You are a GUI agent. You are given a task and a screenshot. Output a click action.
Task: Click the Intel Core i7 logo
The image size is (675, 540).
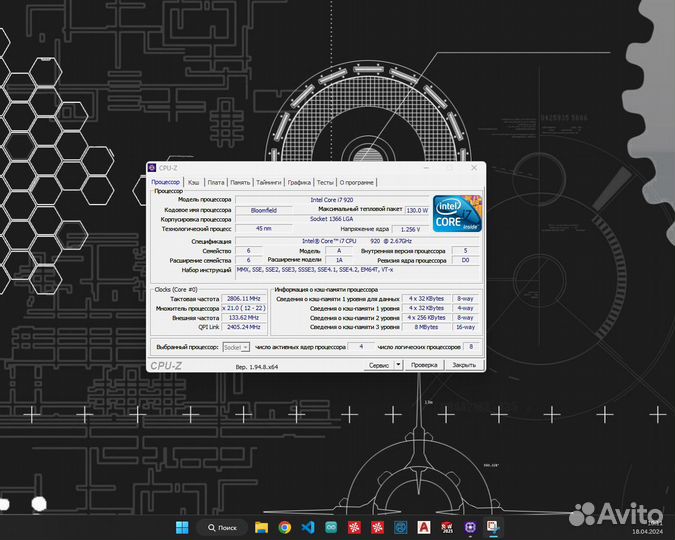[457, 213]
